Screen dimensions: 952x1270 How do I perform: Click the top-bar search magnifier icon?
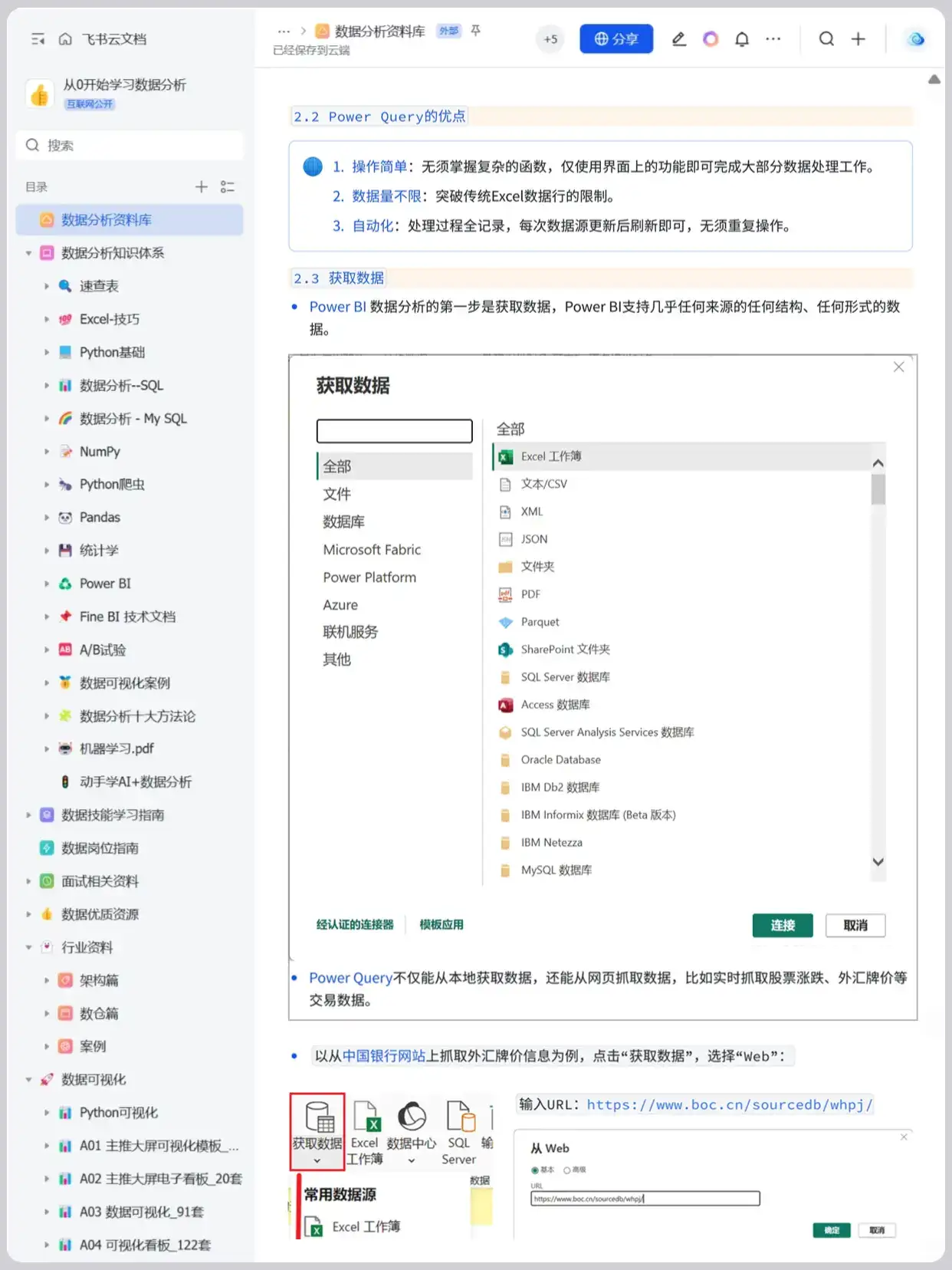(x=826, y=39)
